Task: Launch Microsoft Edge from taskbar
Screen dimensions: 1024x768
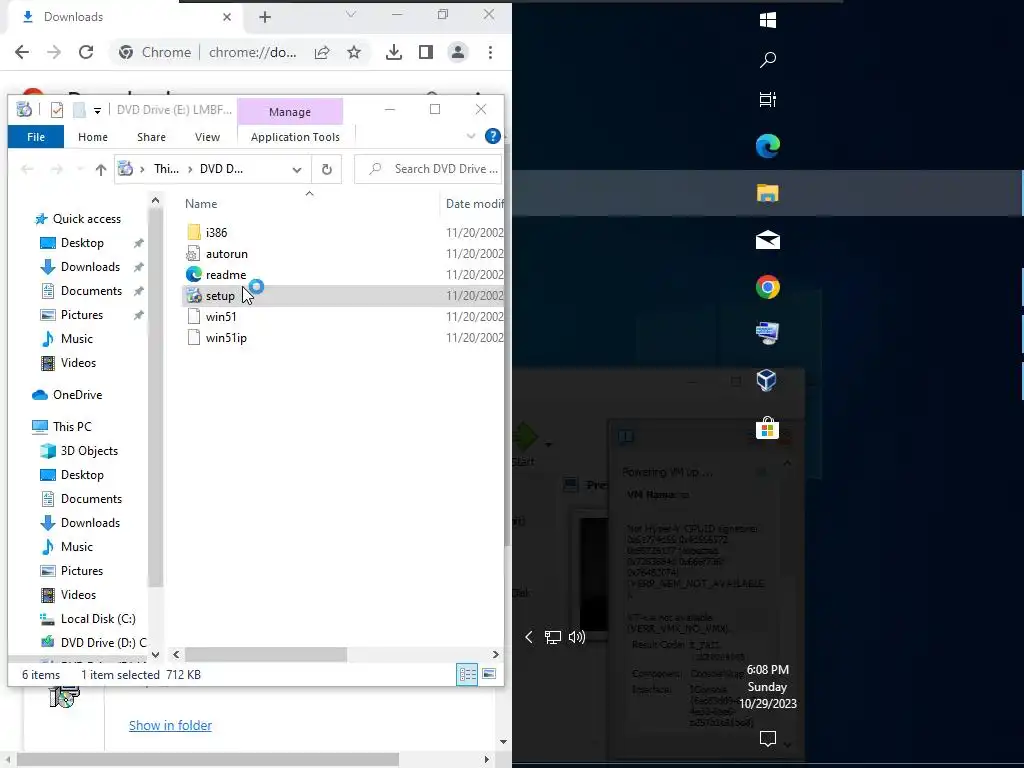Action: coord(768,146)
